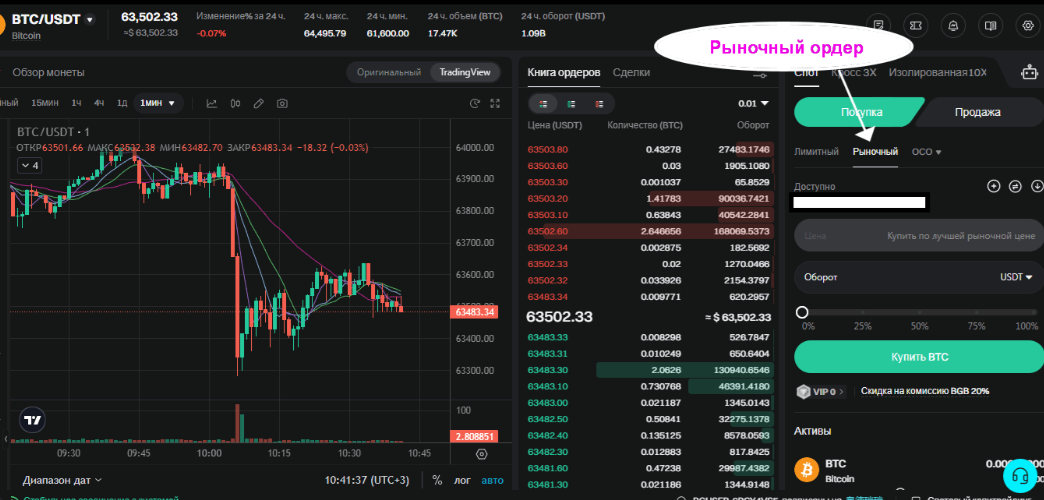Open the orders notepad icon in header

879,25
